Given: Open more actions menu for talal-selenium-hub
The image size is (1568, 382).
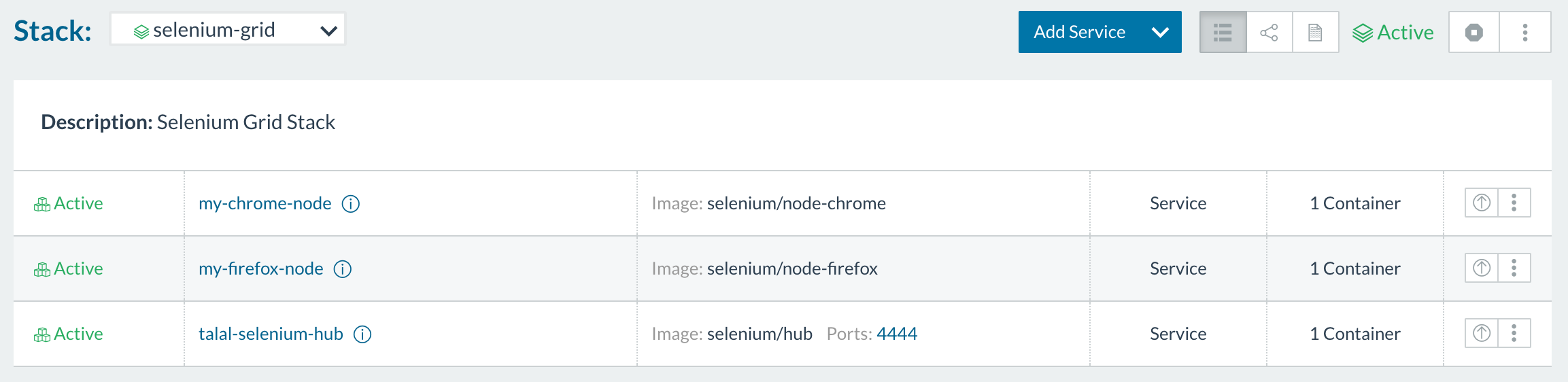Looking at the screenshot, I should tap(1514, 333).
